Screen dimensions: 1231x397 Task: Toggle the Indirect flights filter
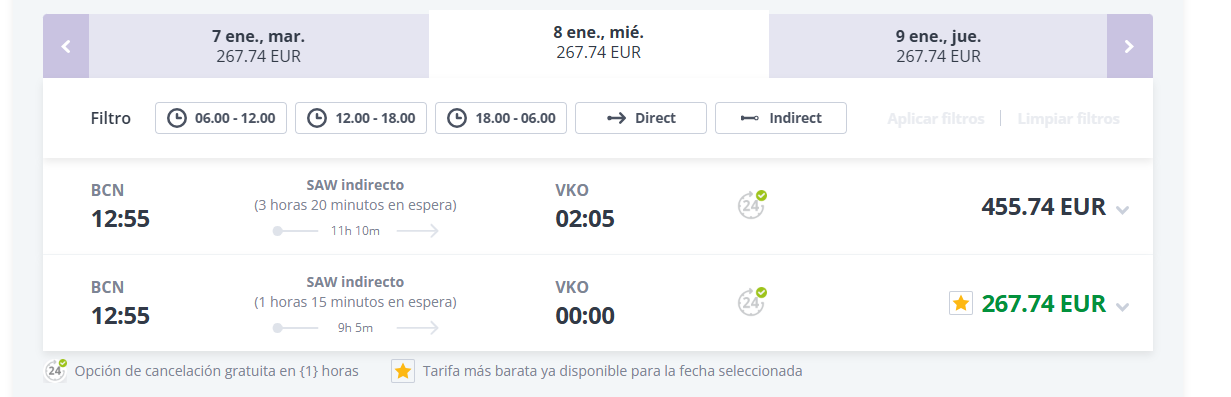point(781,118)
